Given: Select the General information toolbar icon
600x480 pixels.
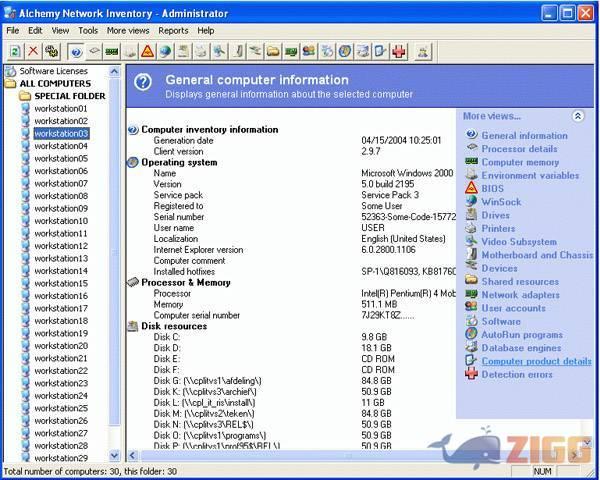Looking at the screenshot, I should (x=76, y=51).
